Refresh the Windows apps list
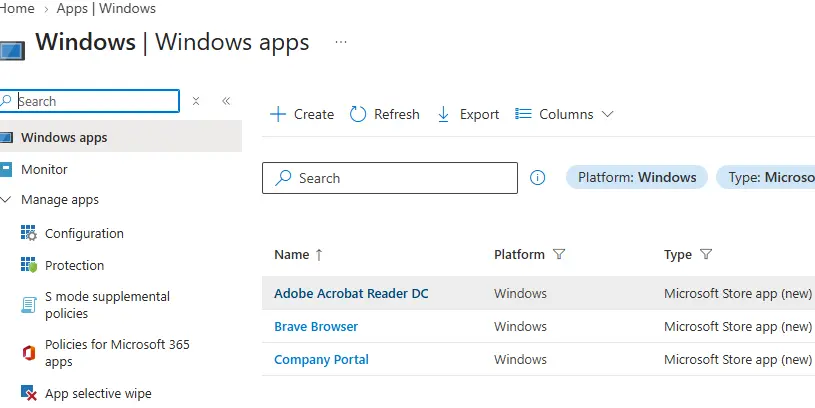 (x=384, y=114)
